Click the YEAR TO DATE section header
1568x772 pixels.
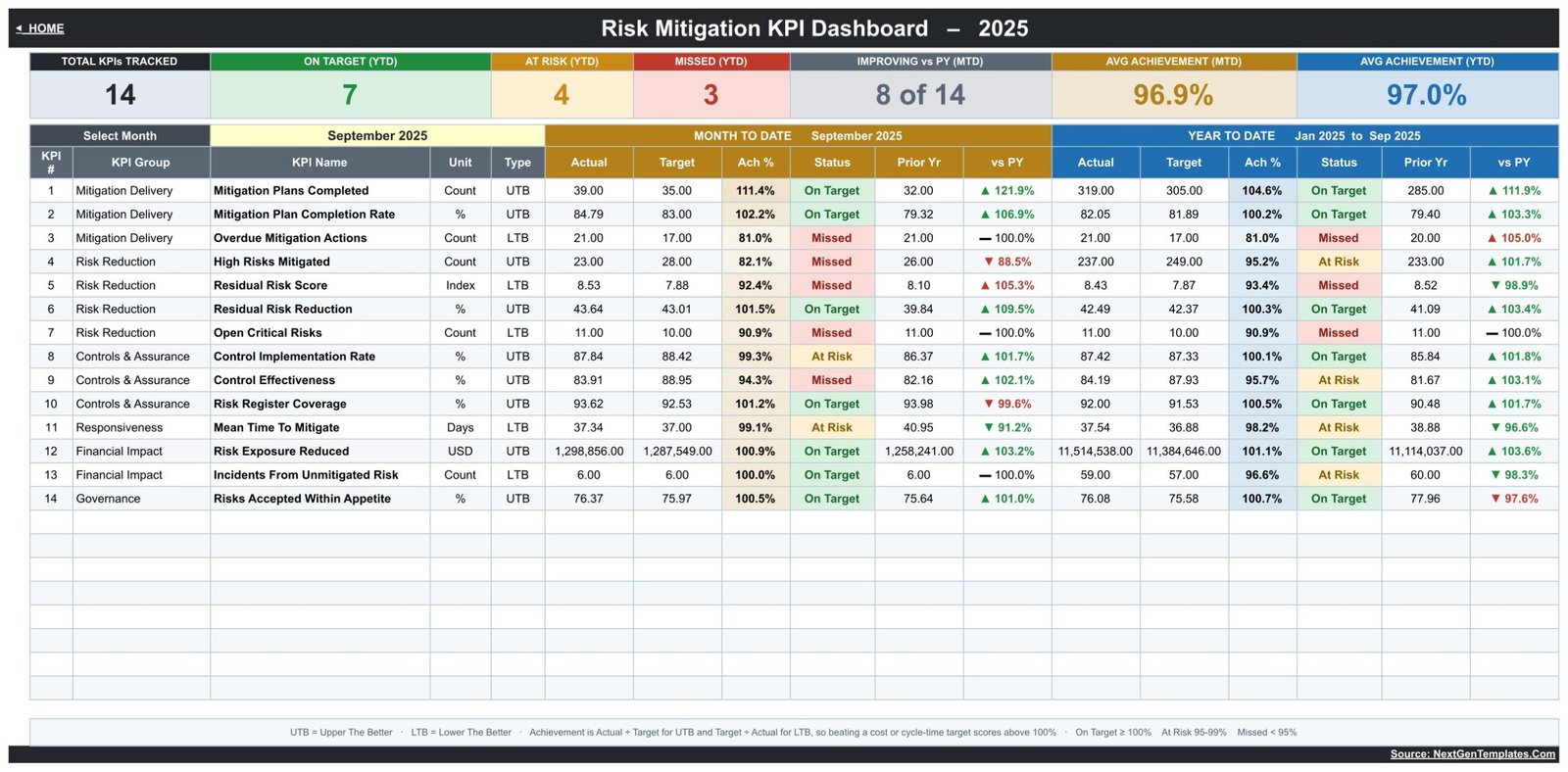pos(1304,136)
